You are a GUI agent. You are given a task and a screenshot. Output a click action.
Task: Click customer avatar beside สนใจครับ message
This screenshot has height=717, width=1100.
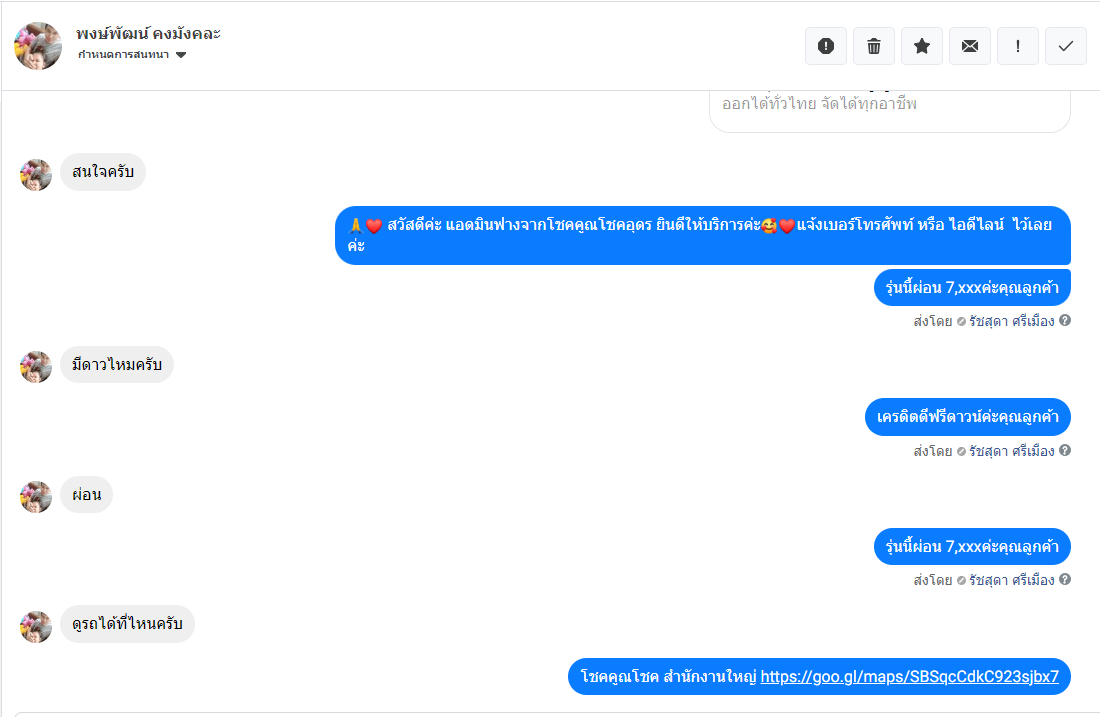[36, 175]
